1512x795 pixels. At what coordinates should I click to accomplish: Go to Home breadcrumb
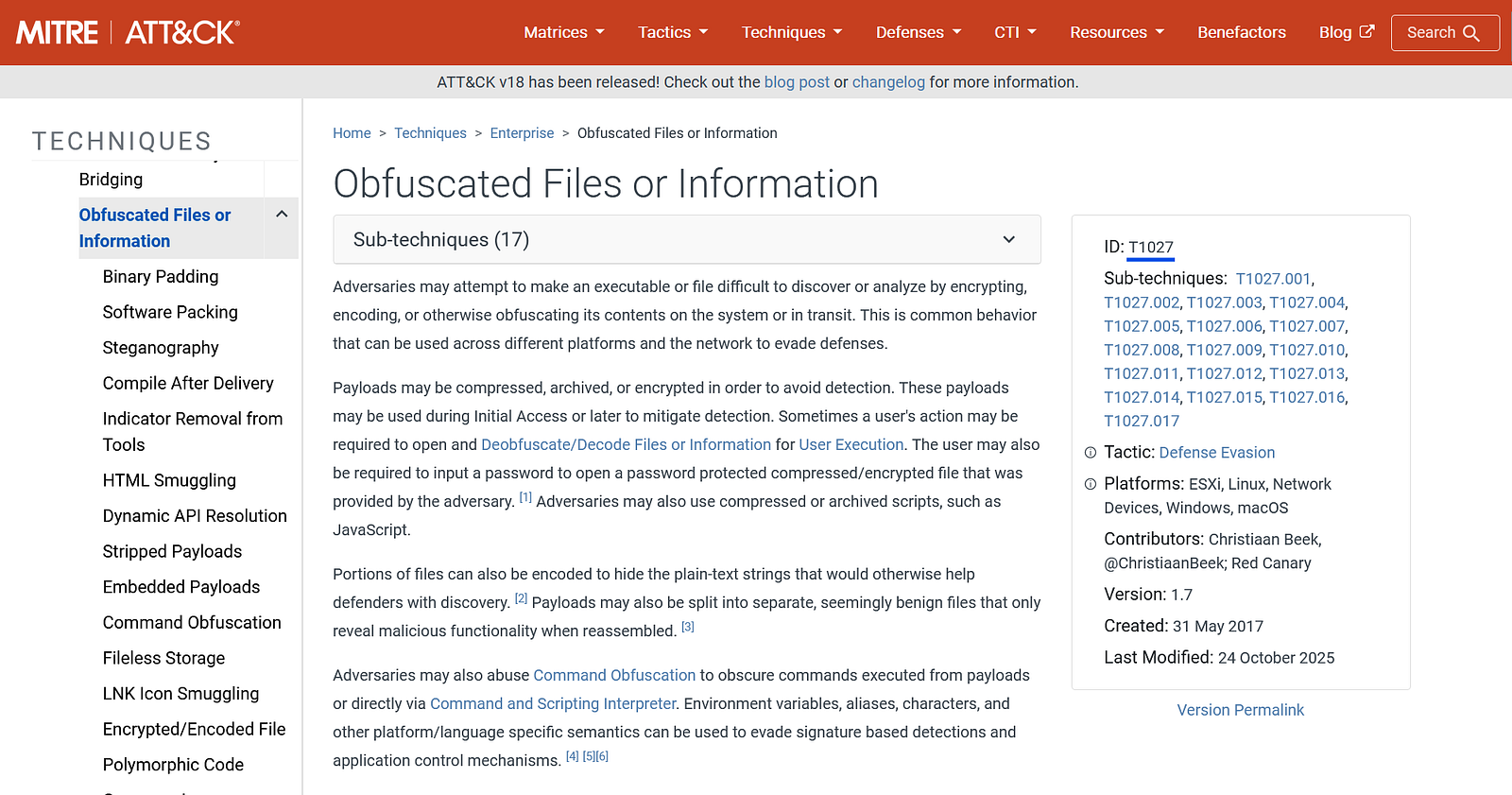[x=352, y=133]
